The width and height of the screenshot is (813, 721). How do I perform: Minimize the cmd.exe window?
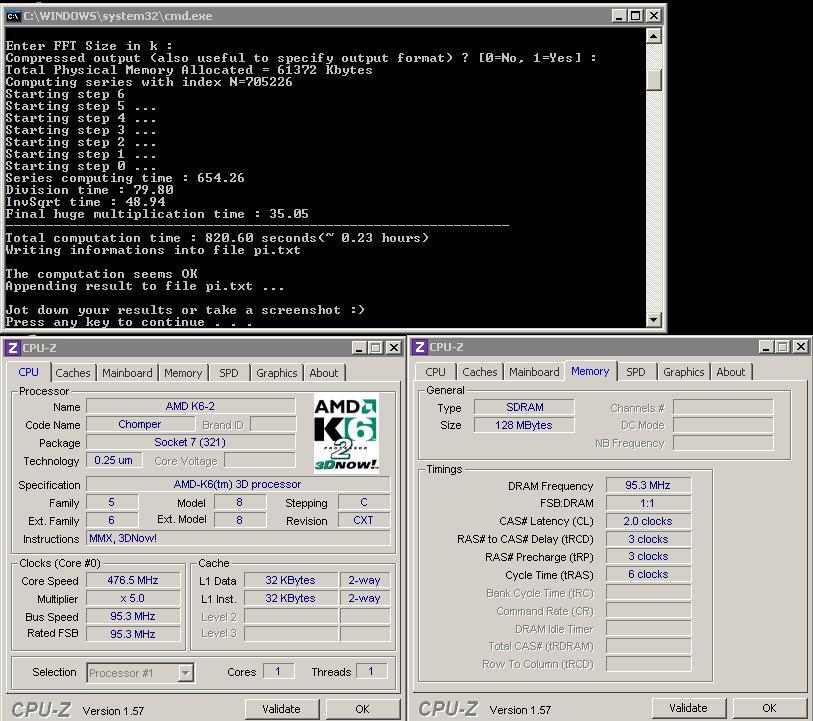(619, 16)
